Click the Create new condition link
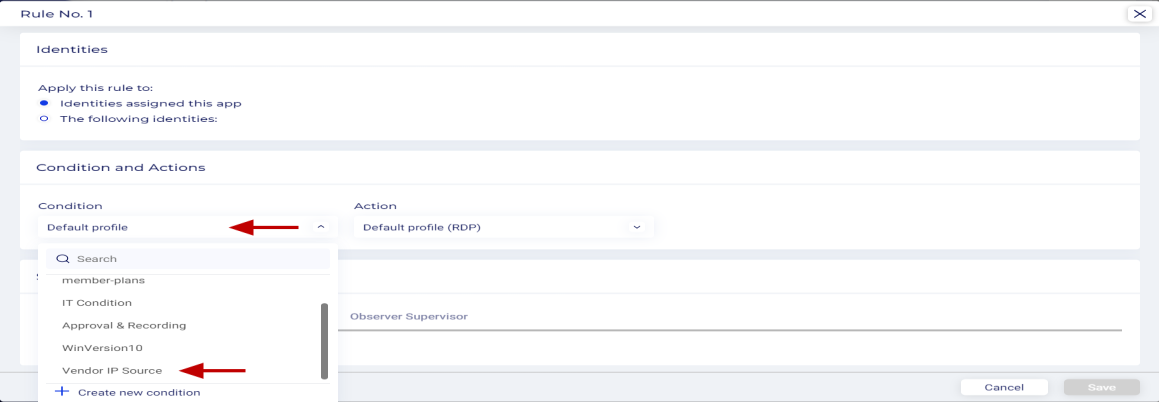 click(139, 392)
